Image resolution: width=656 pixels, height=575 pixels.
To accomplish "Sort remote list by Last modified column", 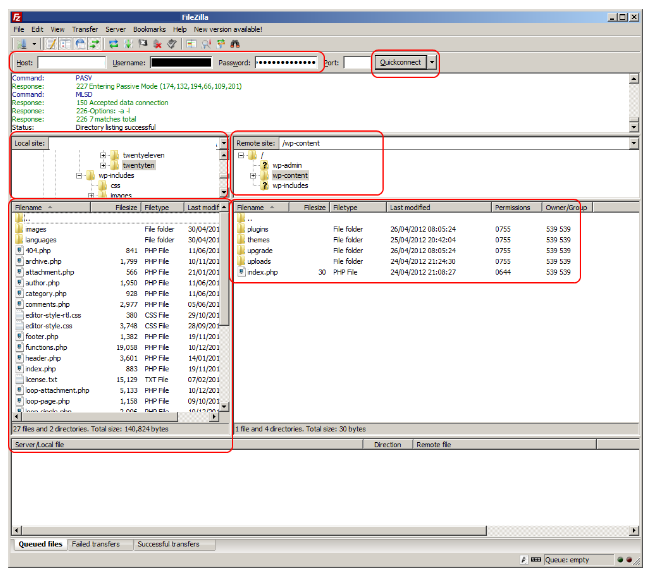I will 439,208.
